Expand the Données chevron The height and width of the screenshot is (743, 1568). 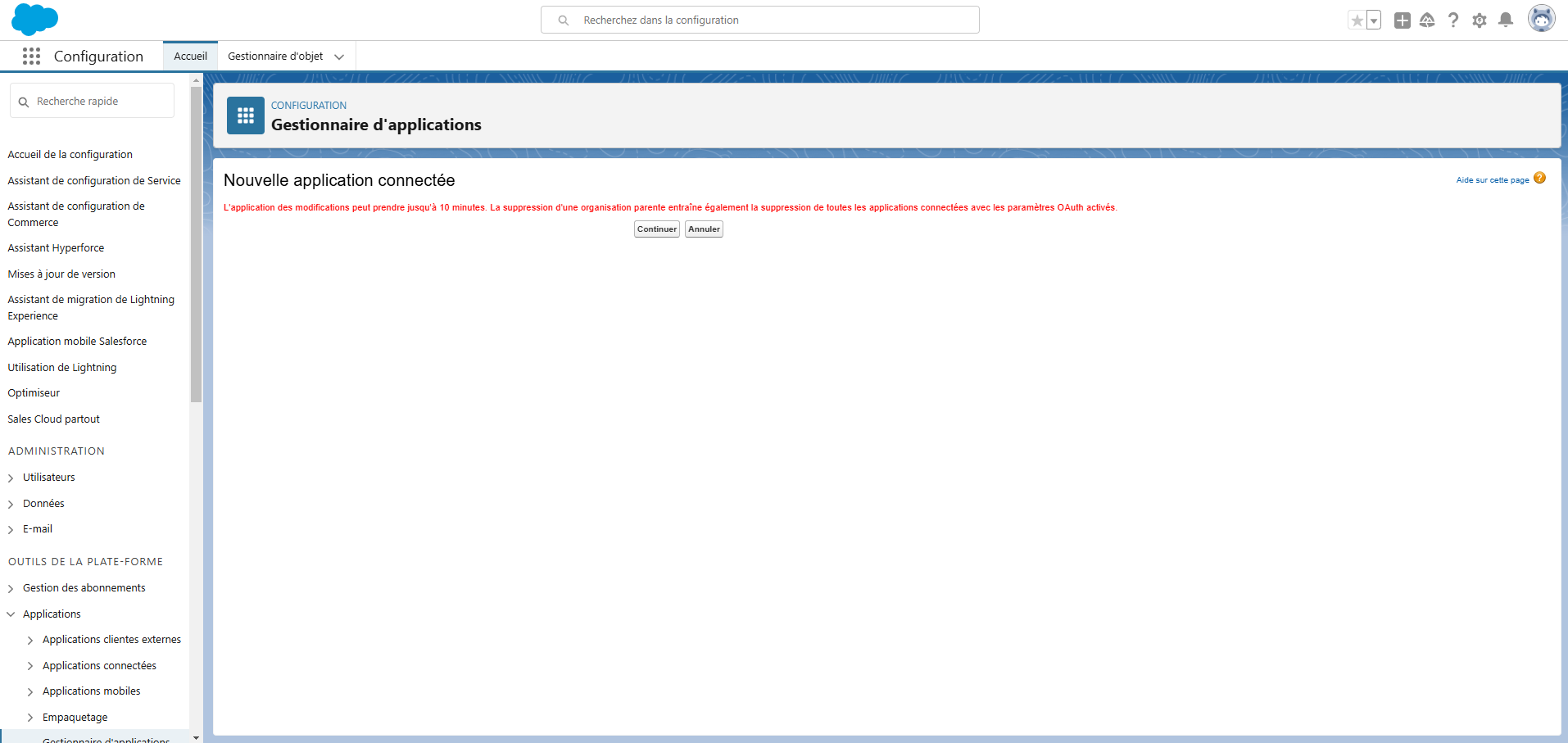pos(11,504)
